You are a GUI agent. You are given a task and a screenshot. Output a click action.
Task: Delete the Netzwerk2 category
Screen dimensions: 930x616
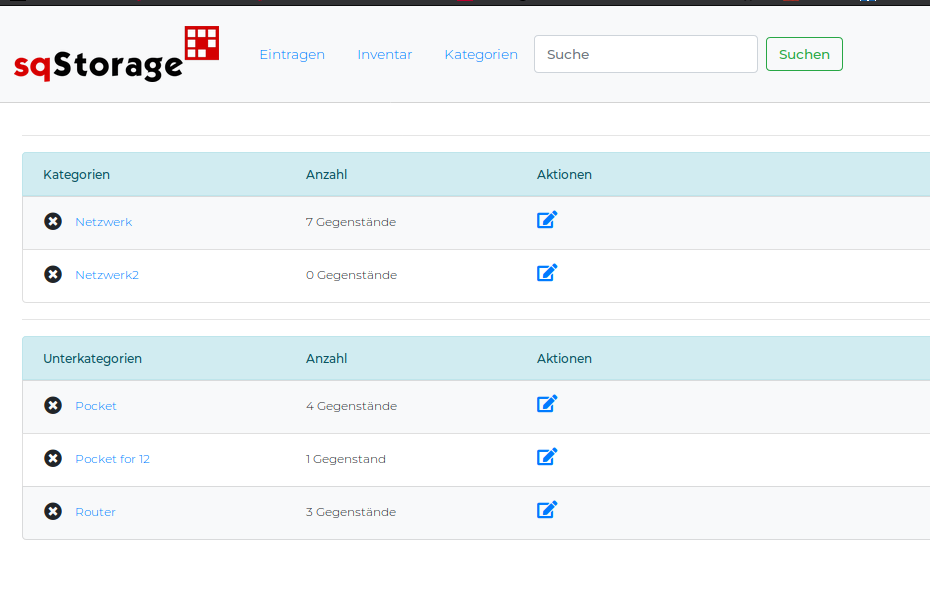click(53, 274)
